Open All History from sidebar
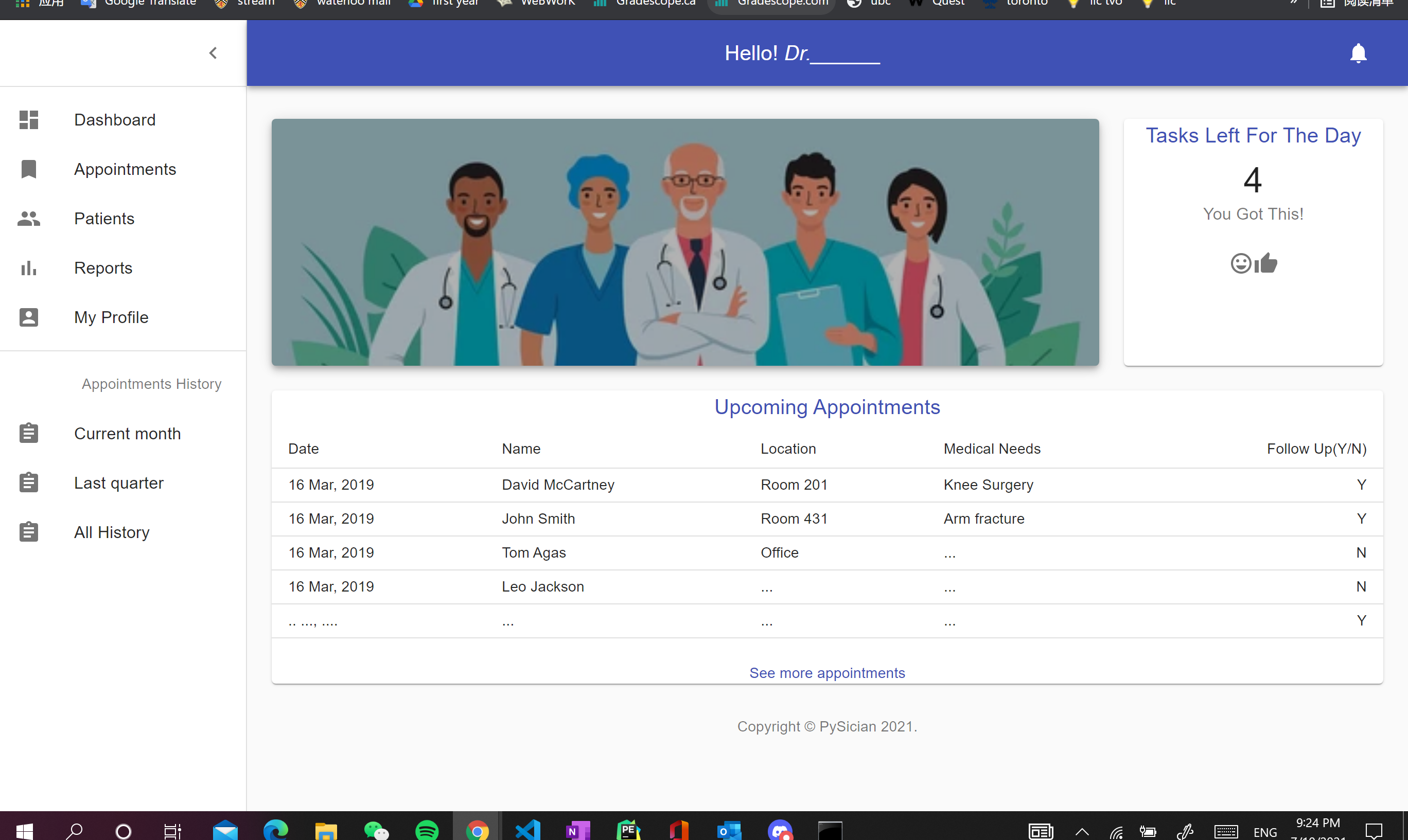 112,532
